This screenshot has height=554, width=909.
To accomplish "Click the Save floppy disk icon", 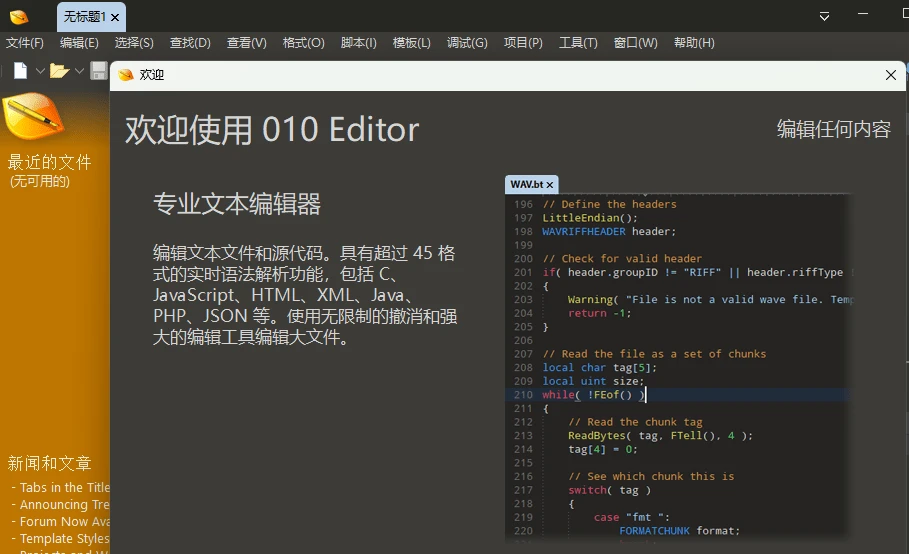I will [x=98, y=71].
